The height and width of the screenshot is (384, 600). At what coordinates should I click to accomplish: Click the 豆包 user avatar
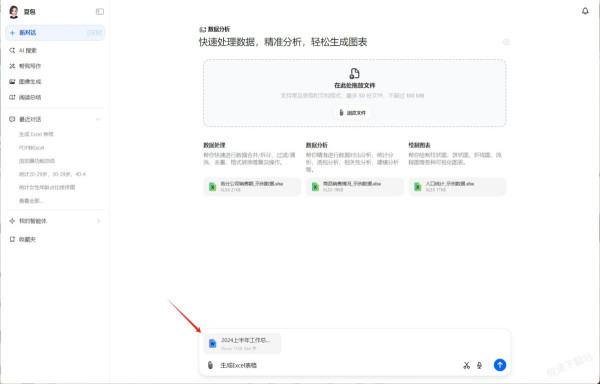pyautogui.click(x=14, y=12)
